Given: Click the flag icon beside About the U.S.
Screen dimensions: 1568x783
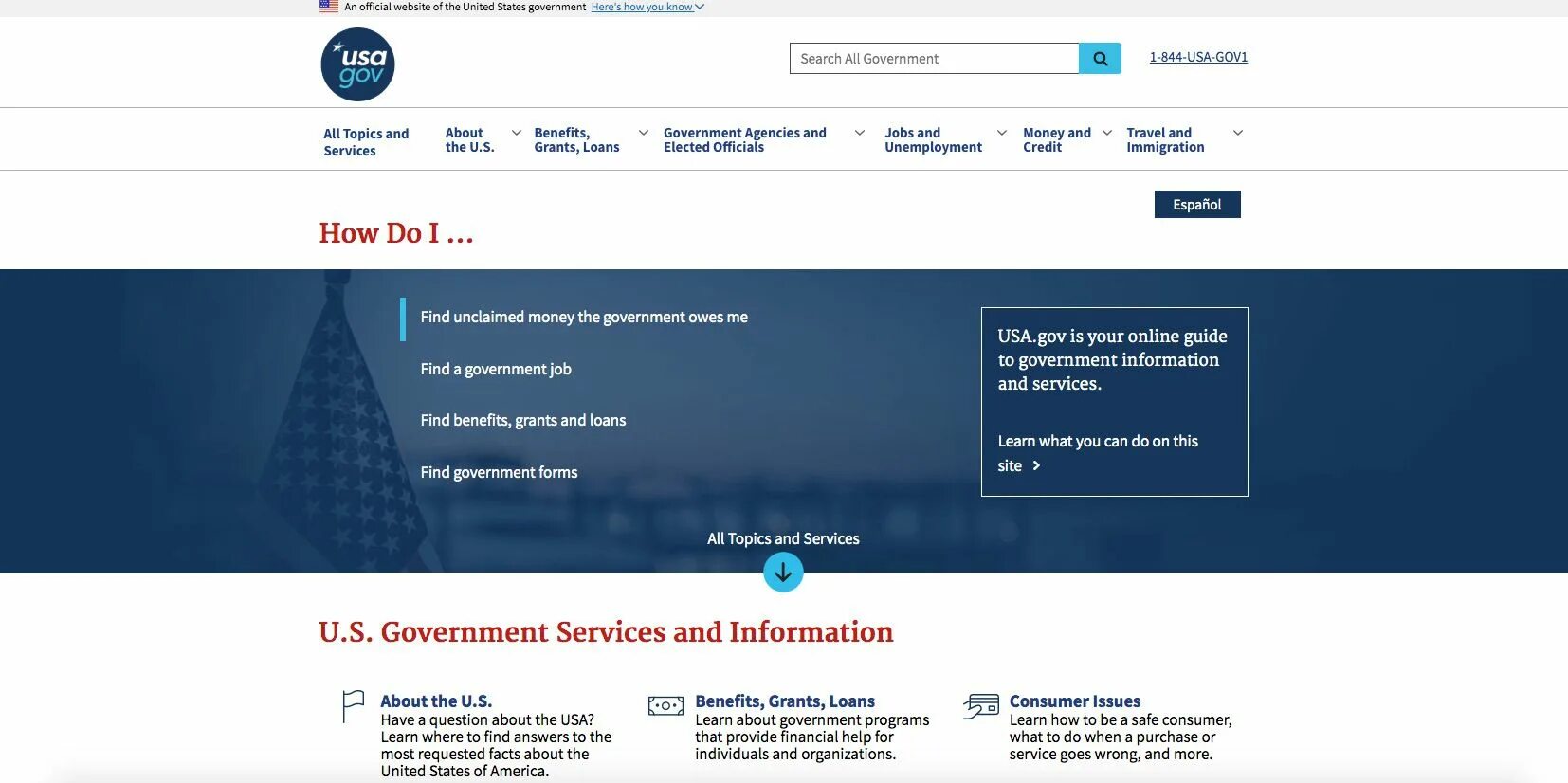Looking at the screenshot, I should pos(353,707).
